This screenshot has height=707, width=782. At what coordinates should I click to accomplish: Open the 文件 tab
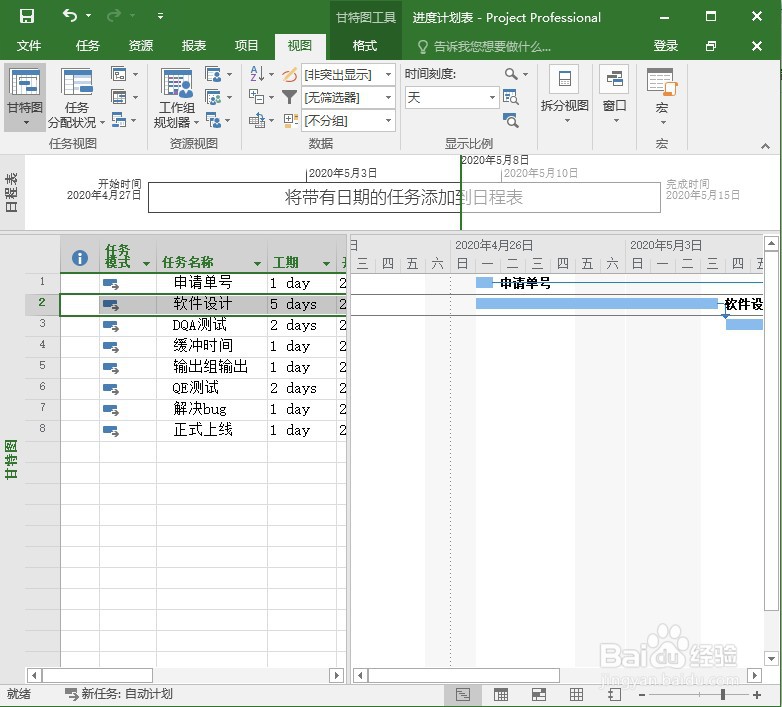point(28,46)
